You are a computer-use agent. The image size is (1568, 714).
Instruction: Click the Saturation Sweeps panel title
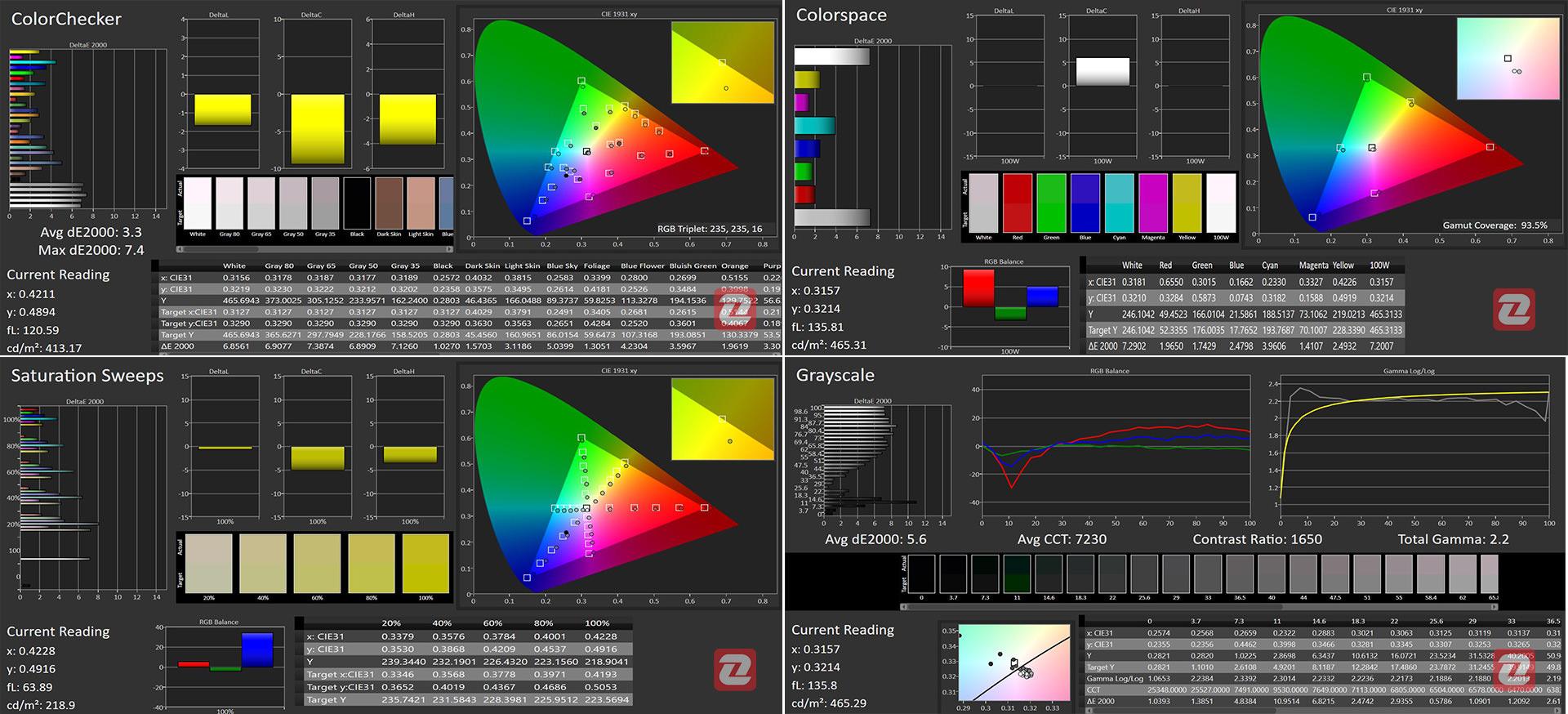click(87, 376)
